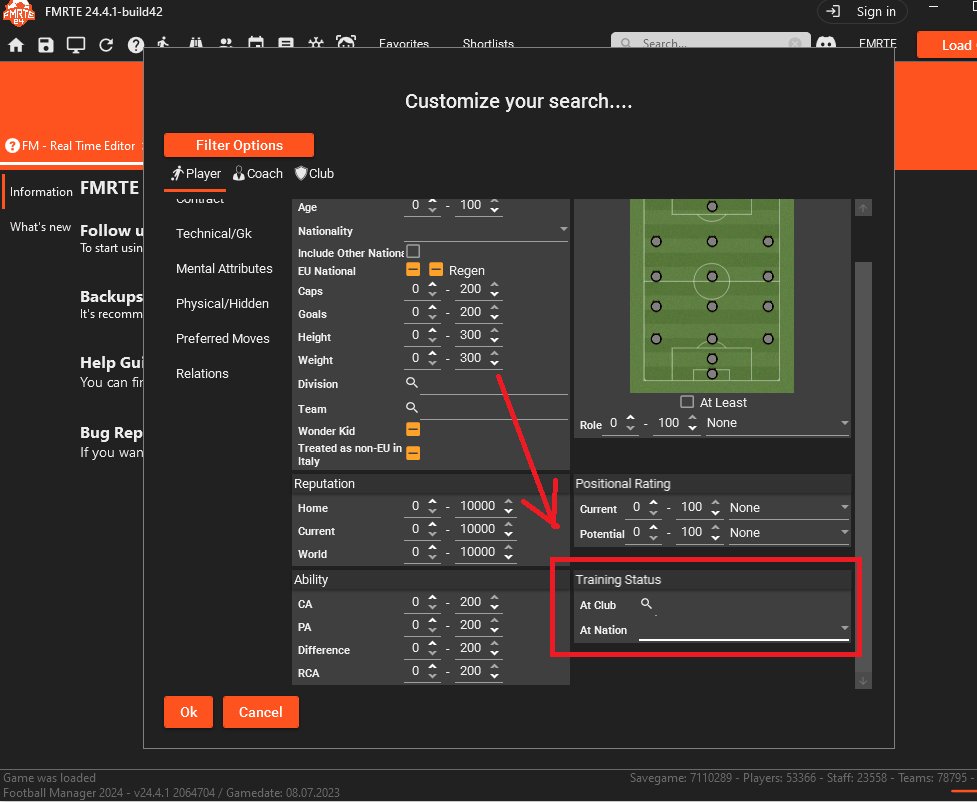The width and height of the screenshot is (977, 802).
Task: Click the Discord icon in top bar
Action: click(826, 45)
